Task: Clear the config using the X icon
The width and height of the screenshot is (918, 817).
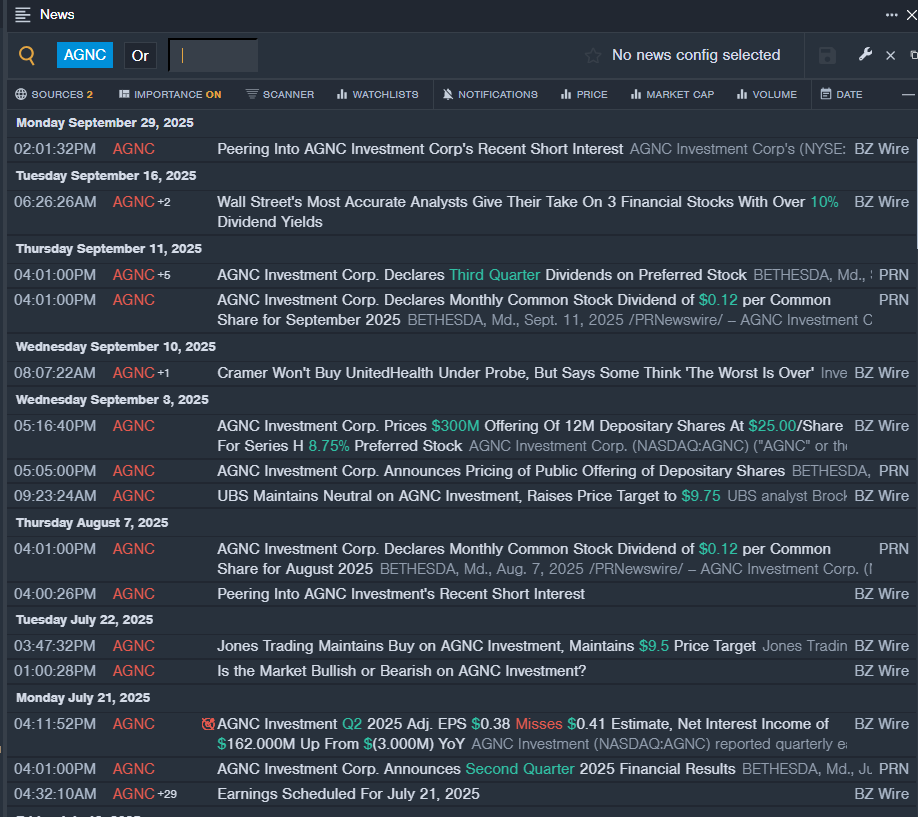Action: tap(891, 56)
